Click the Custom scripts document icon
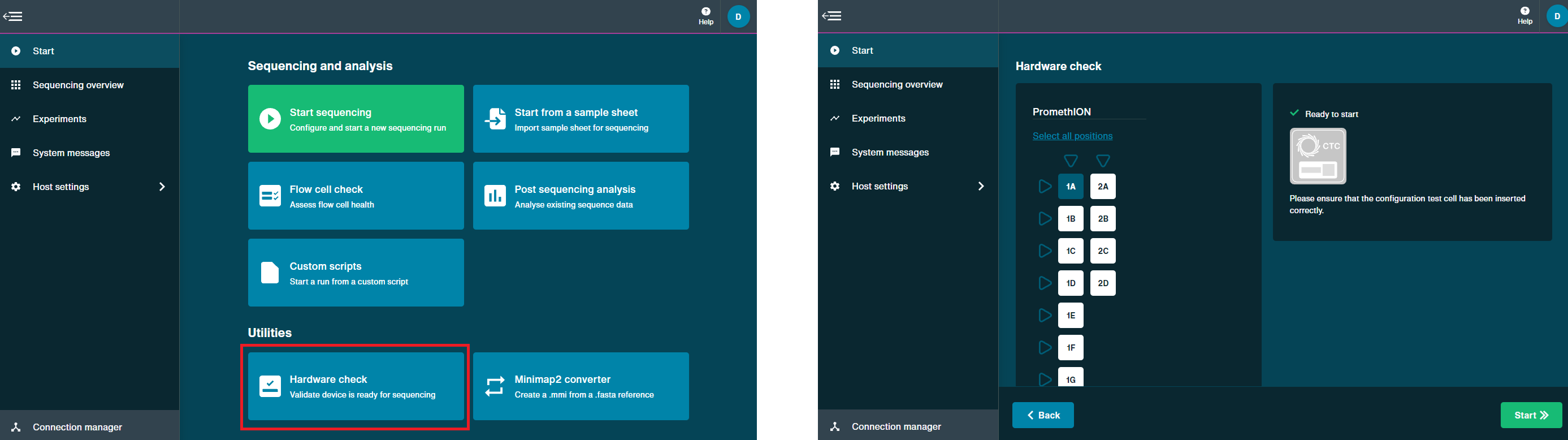This screenshot has width=1568, height=440. pyautogui.click(x=270, y=273)
